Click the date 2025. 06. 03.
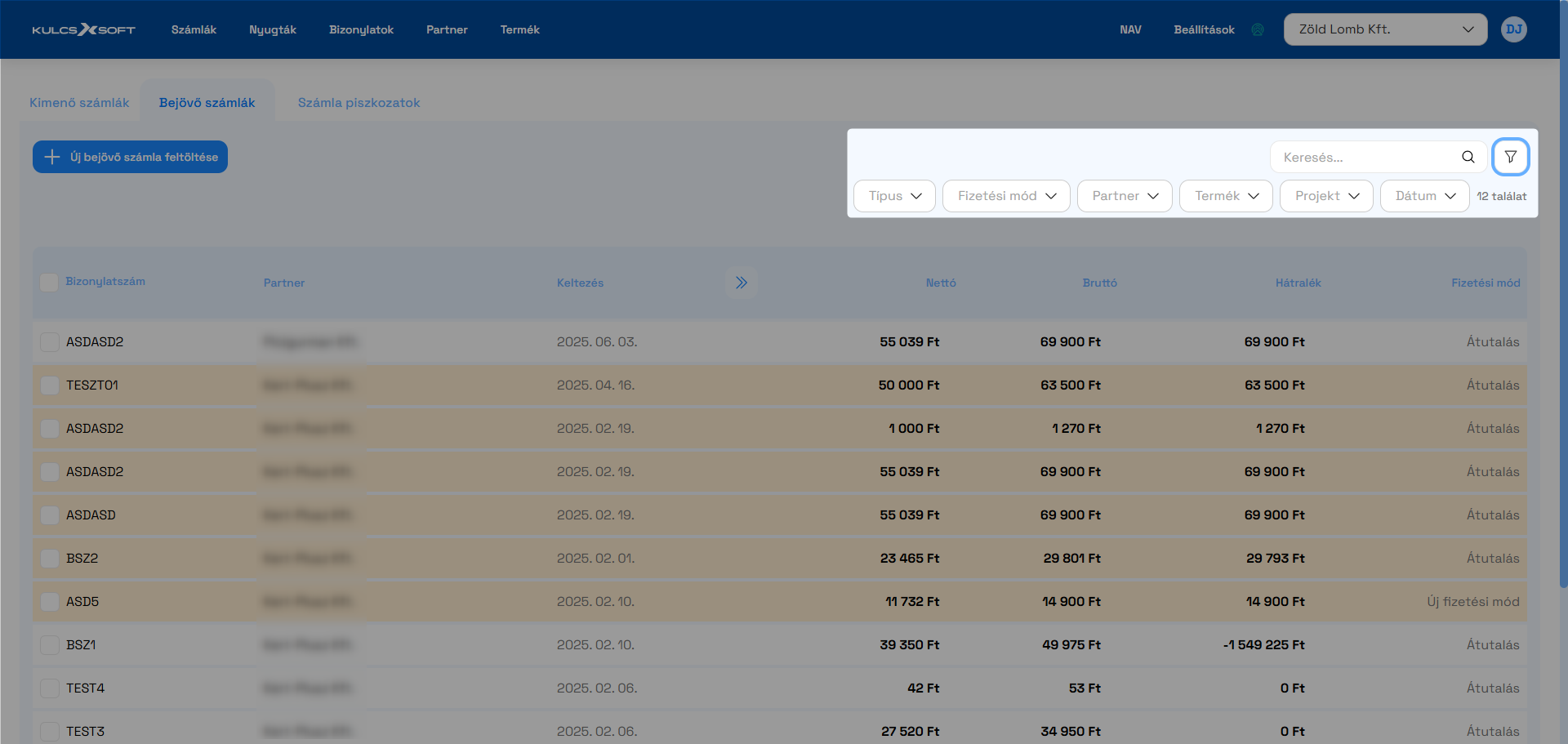The width and height of the screenshot is (1568, 744). pos(597,342)
